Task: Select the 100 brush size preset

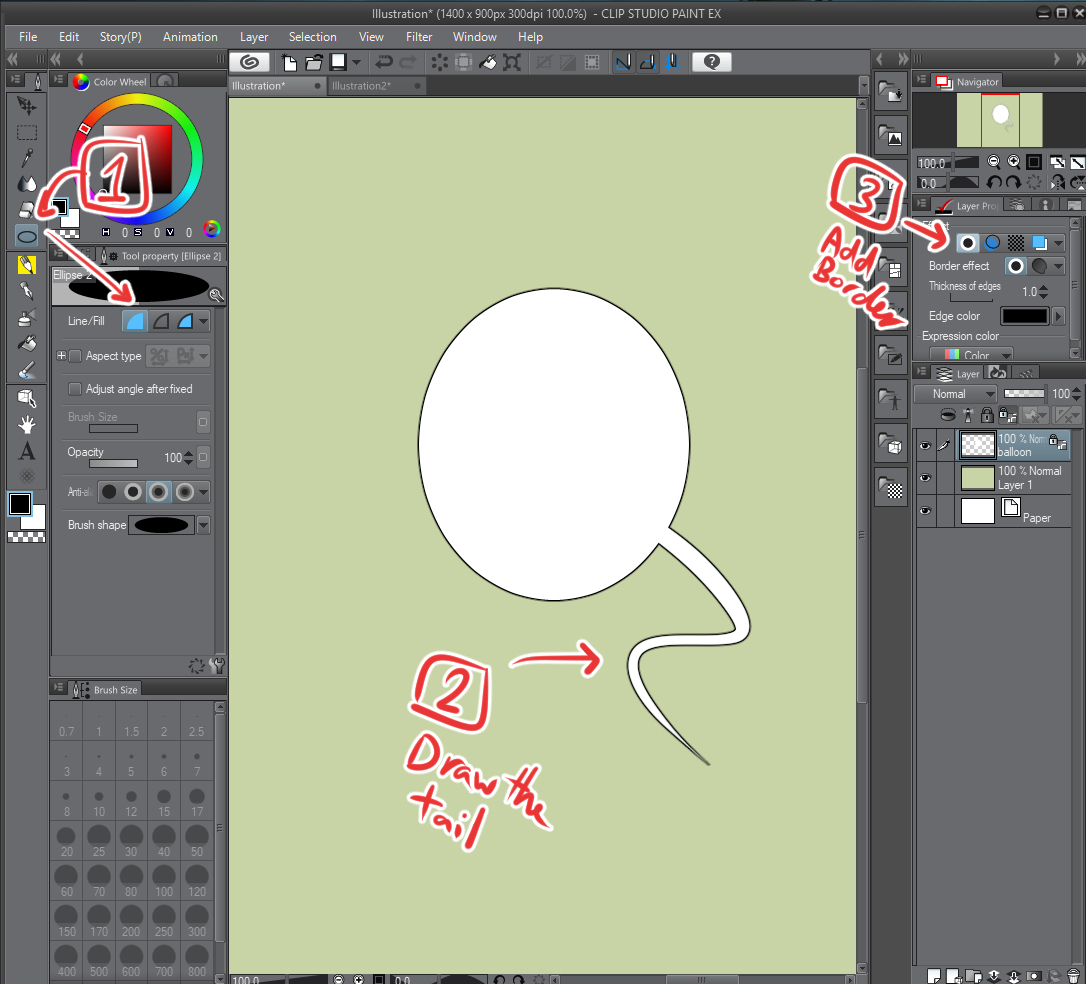Action: click(x=164, y=880)
